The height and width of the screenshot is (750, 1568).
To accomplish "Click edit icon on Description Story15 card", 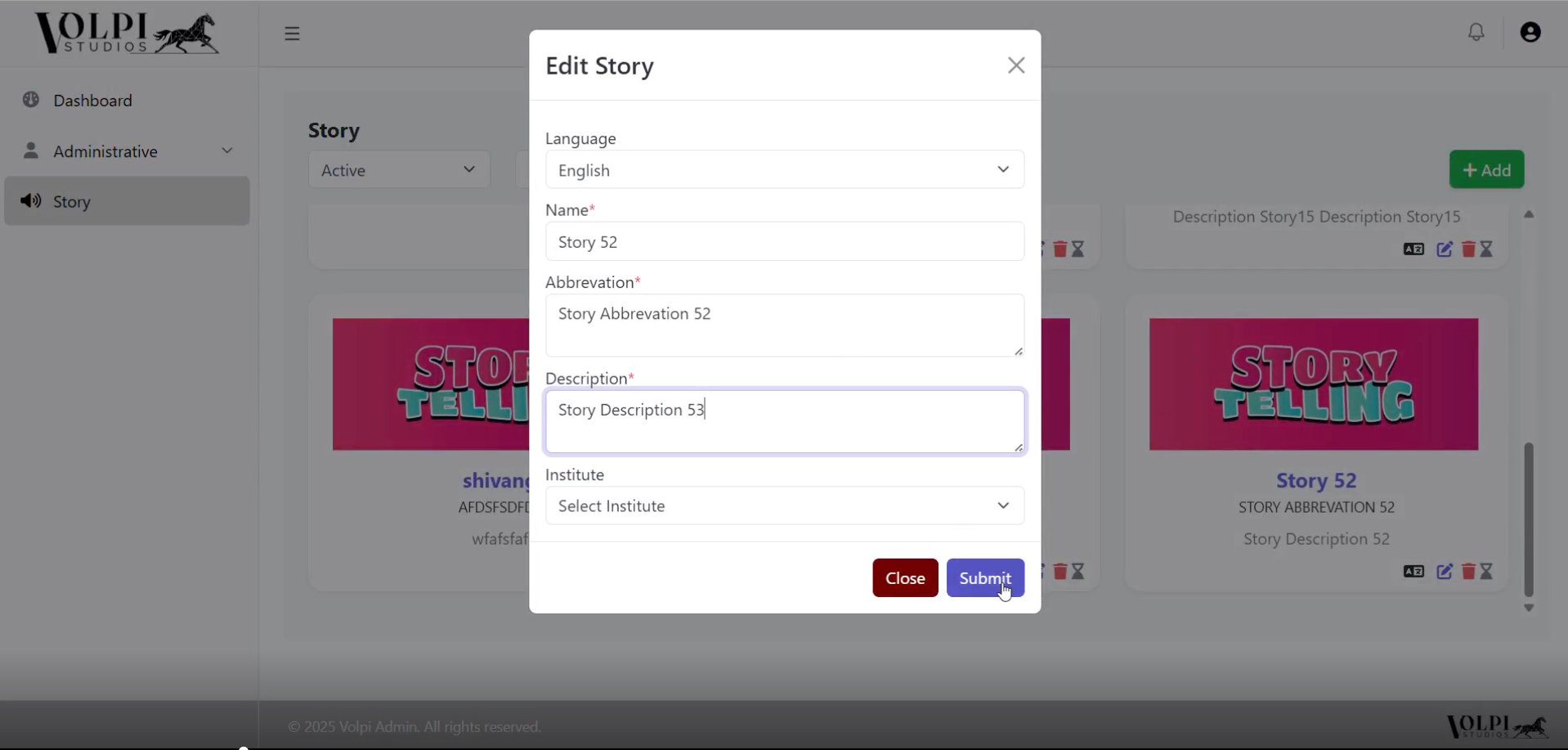I will (x=1445, y=249).
